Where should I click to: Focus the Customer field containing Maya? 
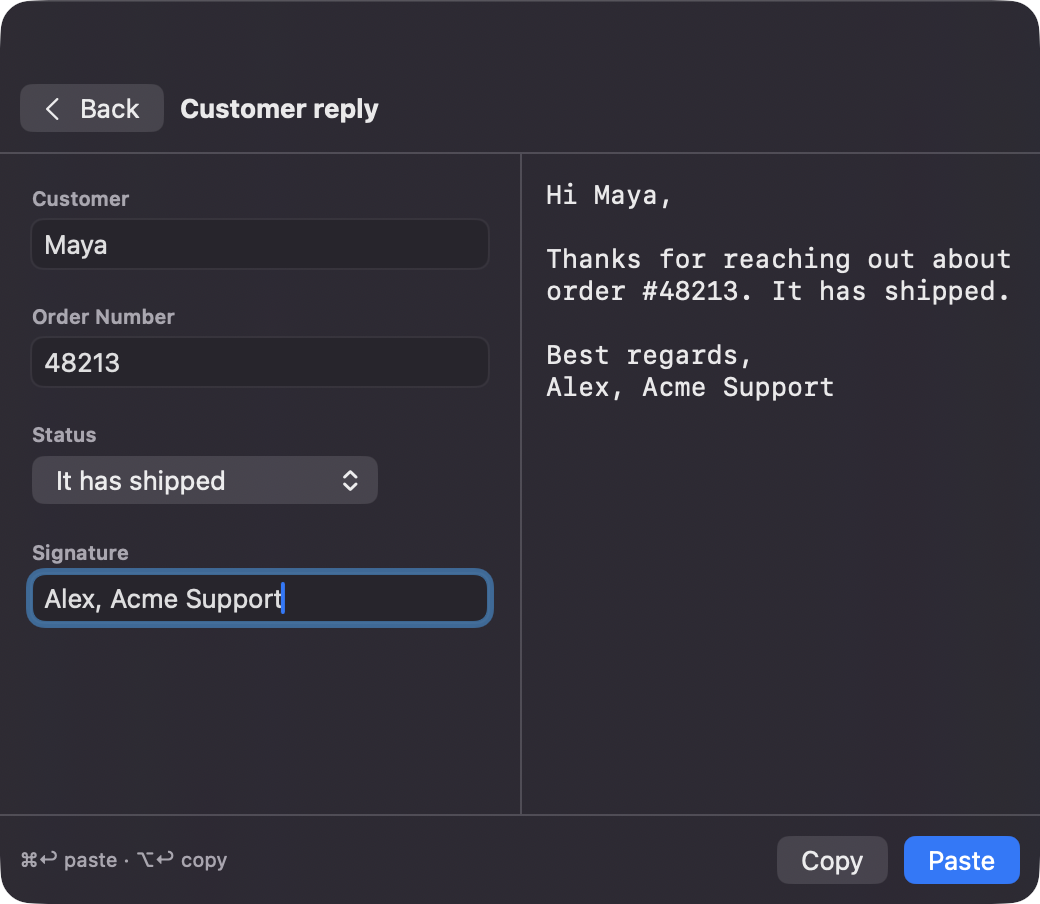pyautogui.click(x=260, y=245)
